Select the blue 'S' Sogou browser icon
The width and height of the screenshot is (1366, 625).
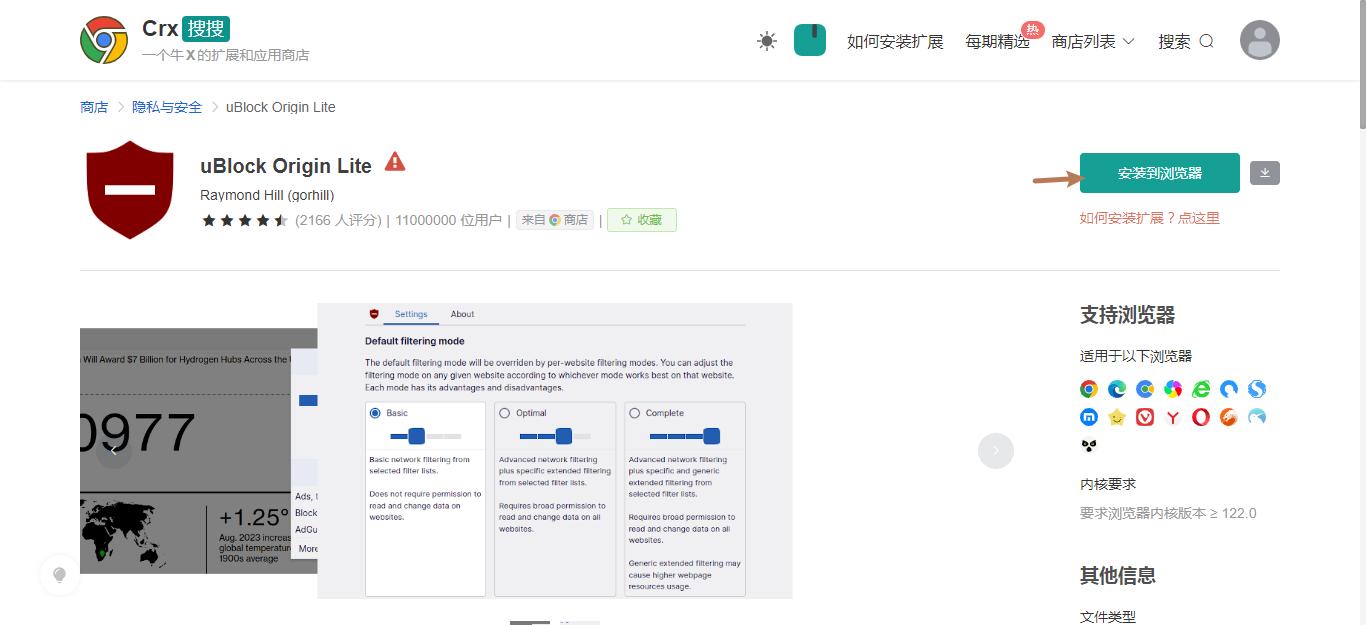(1257, 389)
